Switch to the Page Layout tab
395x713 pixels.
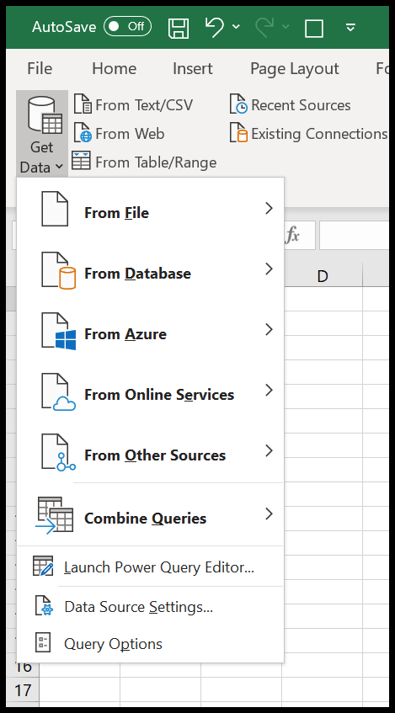[x=294, y=68]
